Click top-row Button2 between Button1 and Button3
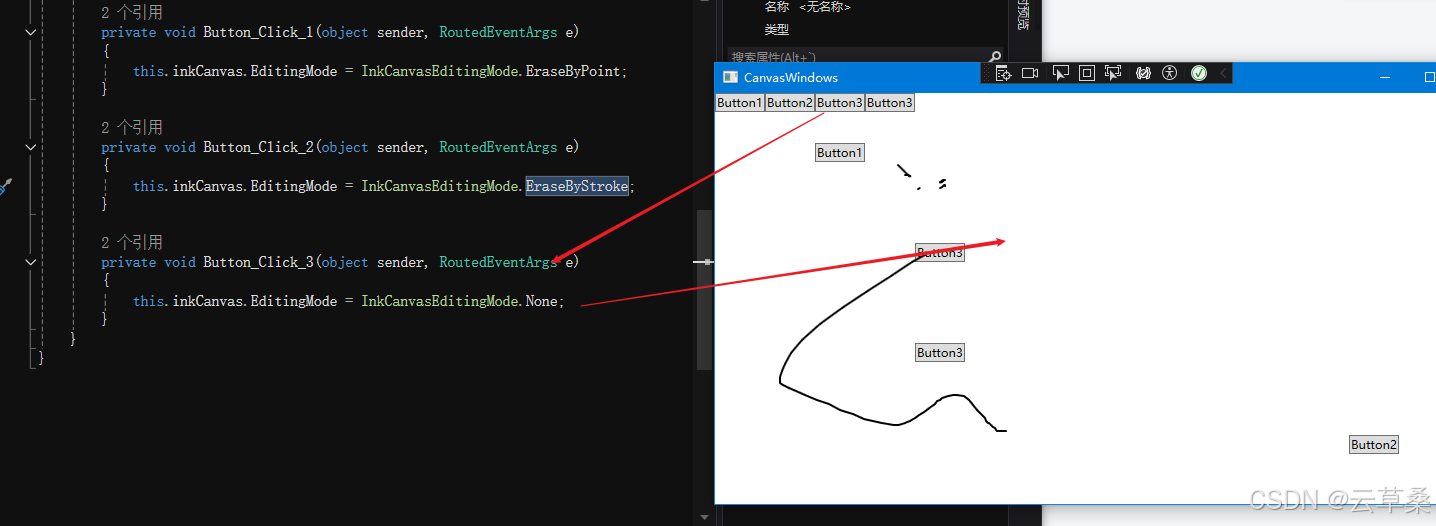Viewport: 1436px width, 526px height. click(790, 103)
